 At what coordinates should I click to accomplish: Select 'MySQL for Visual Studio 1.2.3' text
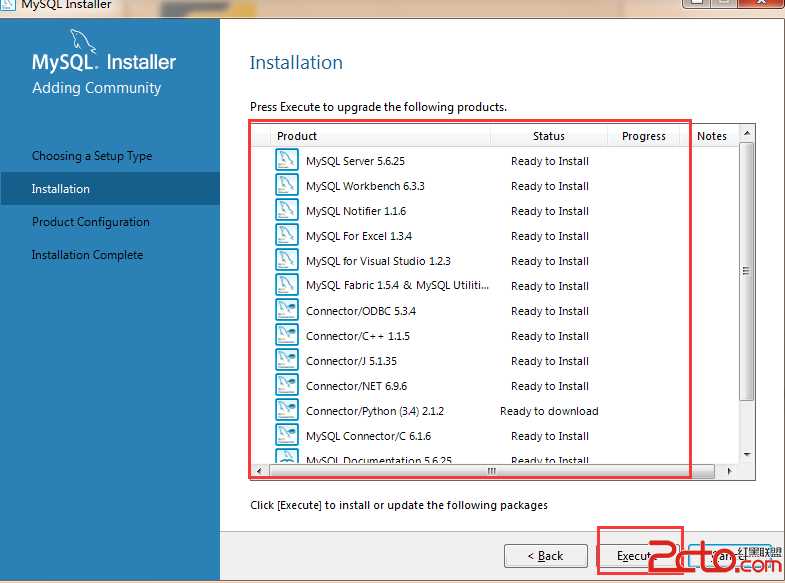378,261
